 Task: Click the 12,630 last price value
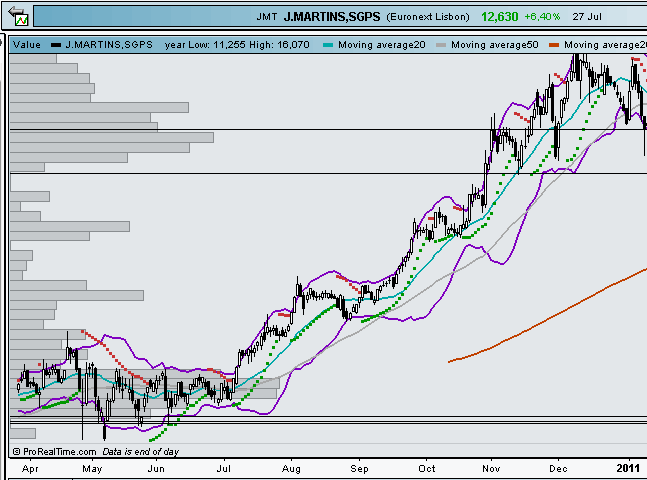[x=499, y=17]
